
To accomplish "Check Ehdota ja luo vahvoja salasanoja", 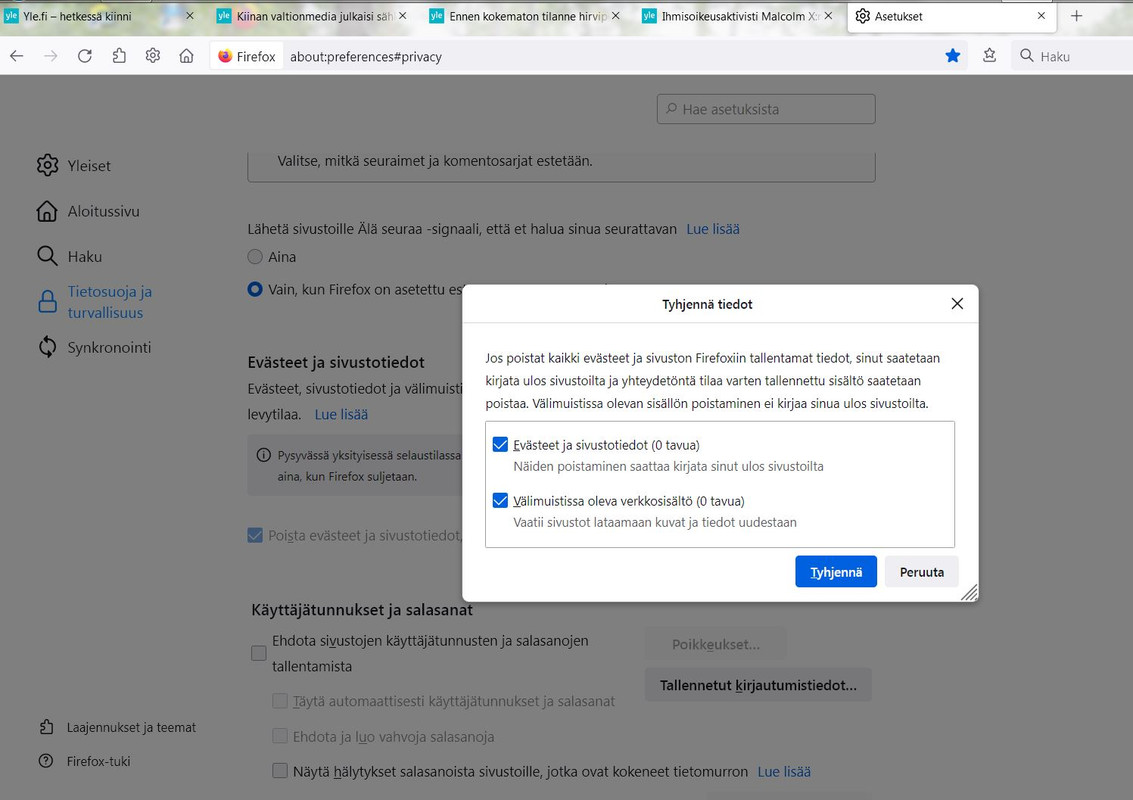I will tap(280, 736).
